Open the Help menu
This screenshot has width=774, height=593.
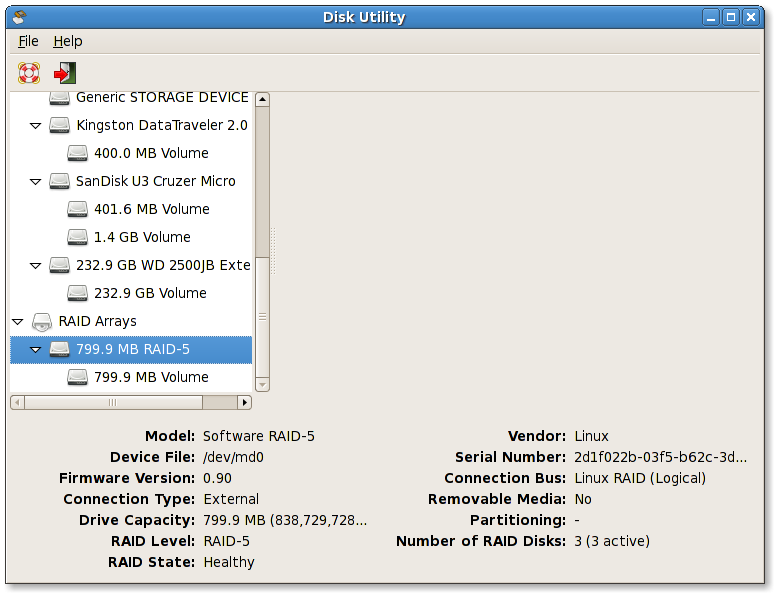pyautogui.click(x=68, y=41)
